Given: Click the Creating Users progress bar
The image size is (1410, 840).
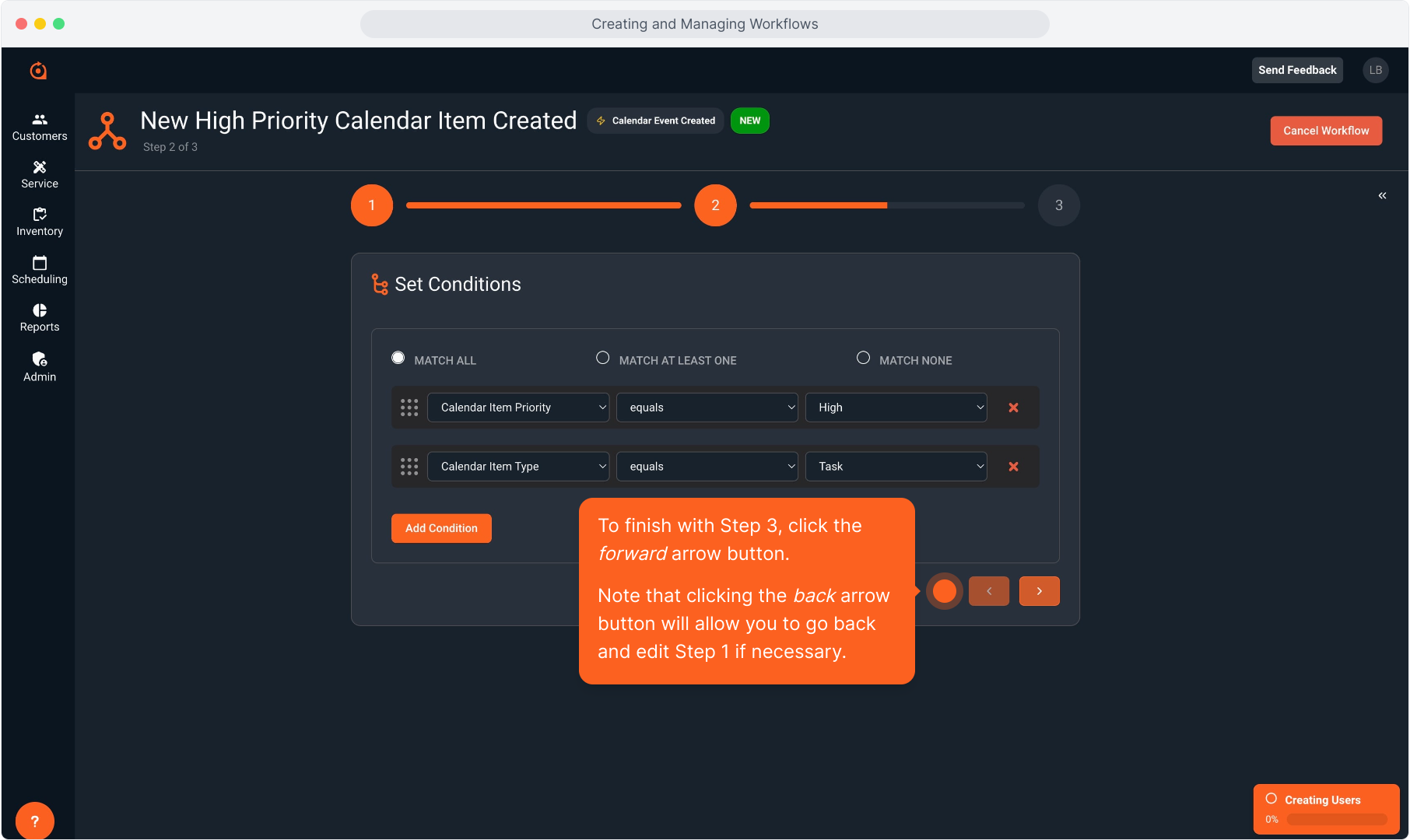Looking at the screenshot, I should tap(1336, 819).
